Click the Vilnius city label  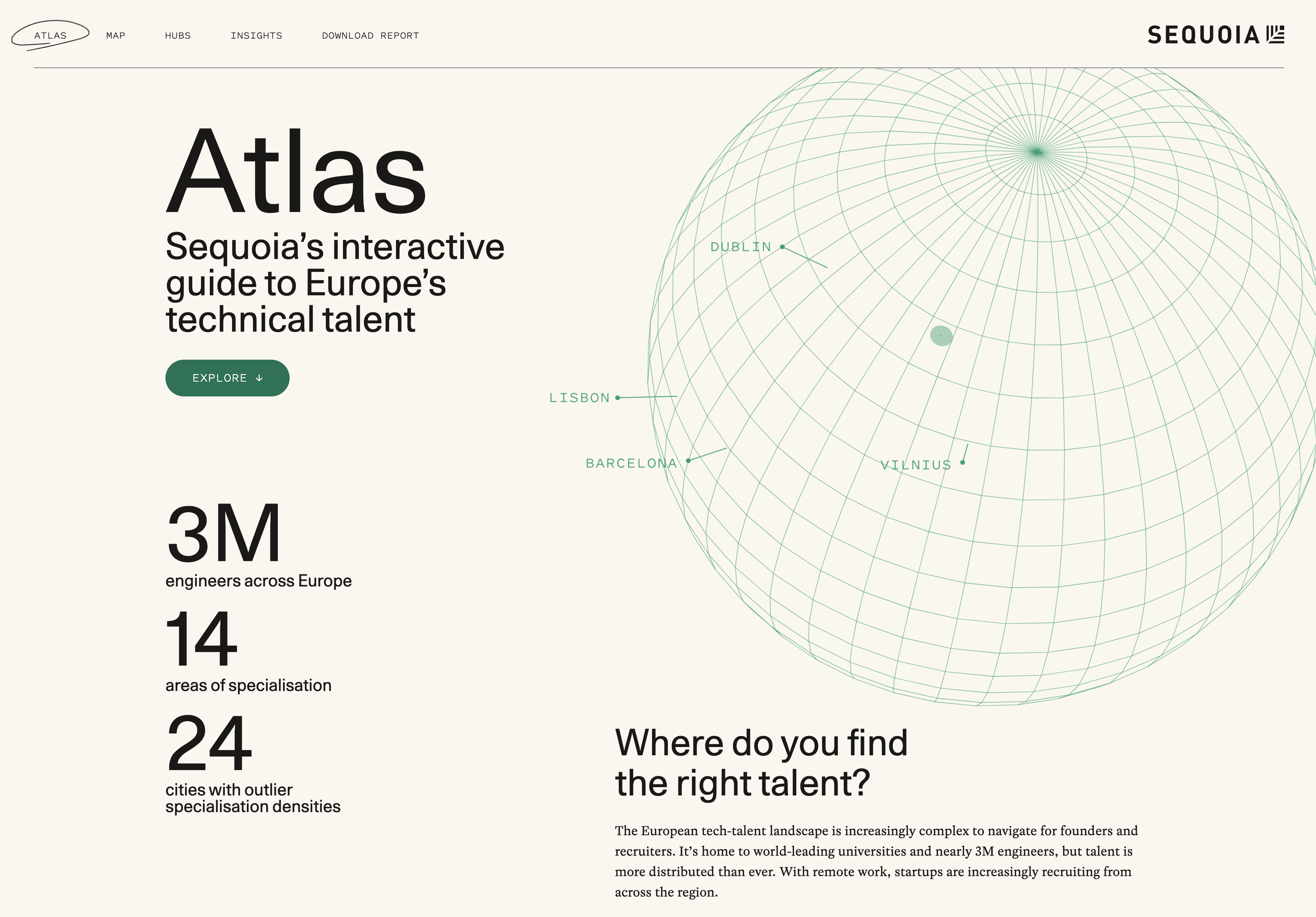tap(916, 465)
